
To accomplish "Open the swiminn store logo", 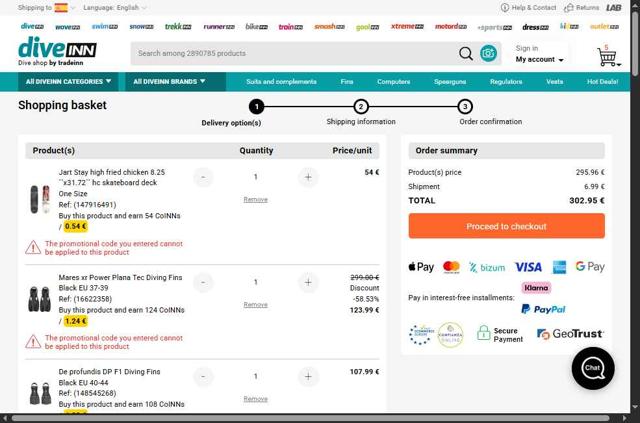I will coord(104,27).
